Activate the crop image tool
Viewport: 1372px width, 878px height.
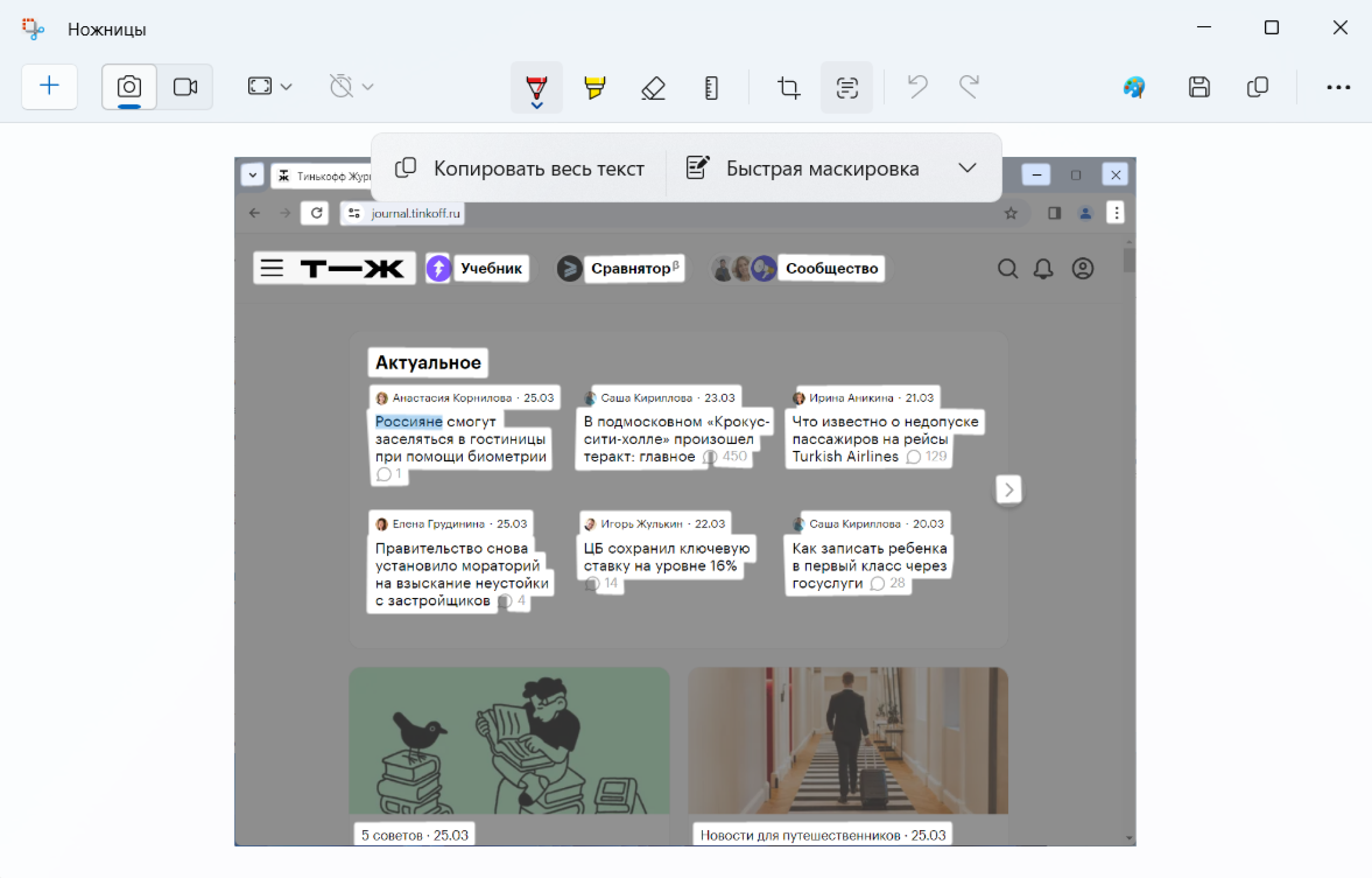click(x=788, y=88)
